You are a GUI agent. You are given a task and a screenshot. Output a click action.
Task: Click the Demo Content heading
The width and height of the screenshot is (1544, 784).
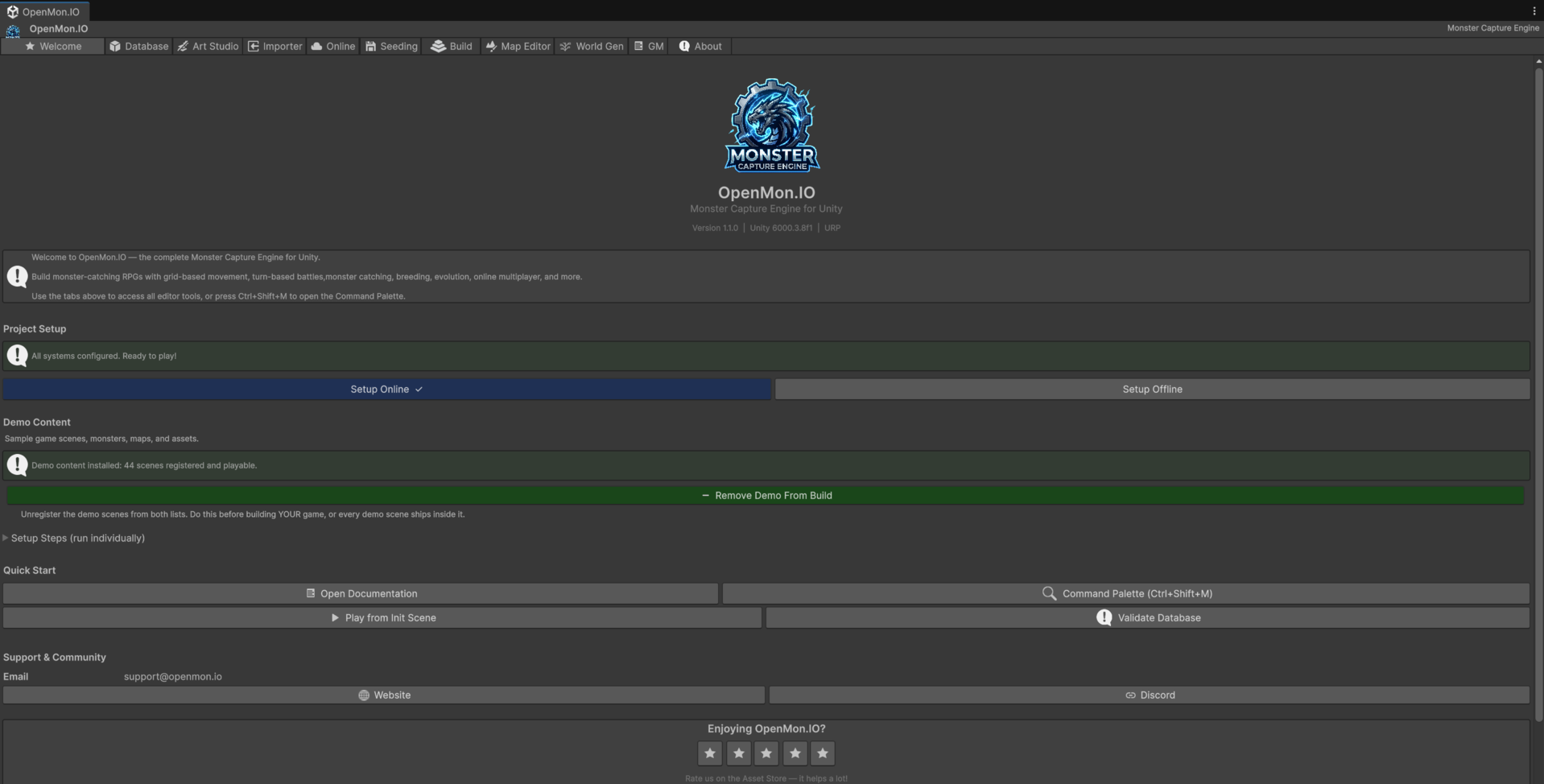pyautogui.click(x=37, y=423)
